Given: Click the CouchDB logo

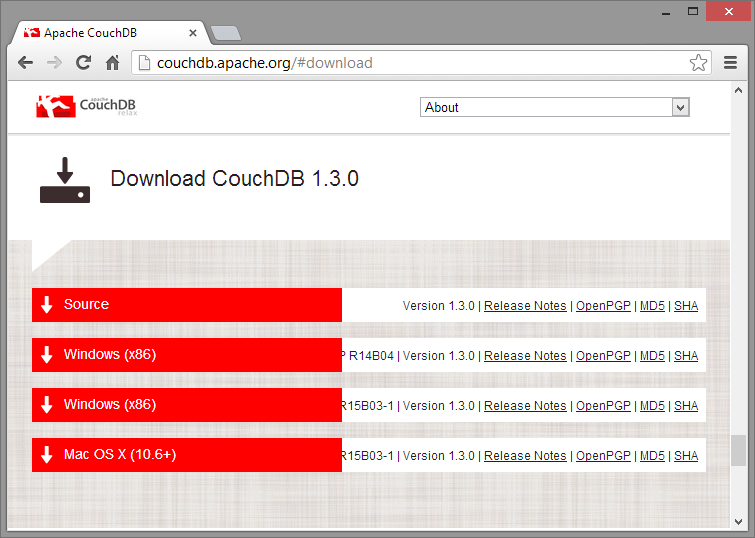Looking at the screenshot, I should pyautogui.click(x=86, y=106).
